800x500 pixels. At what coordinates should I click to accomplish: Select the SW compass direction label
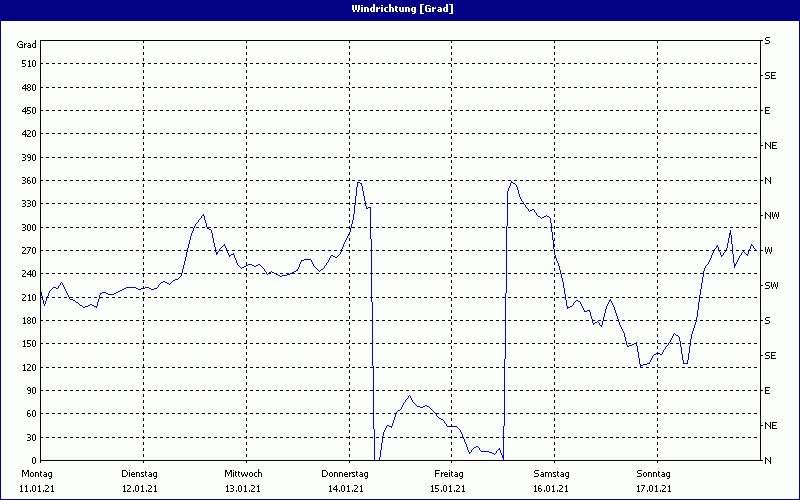pos(771,286)
